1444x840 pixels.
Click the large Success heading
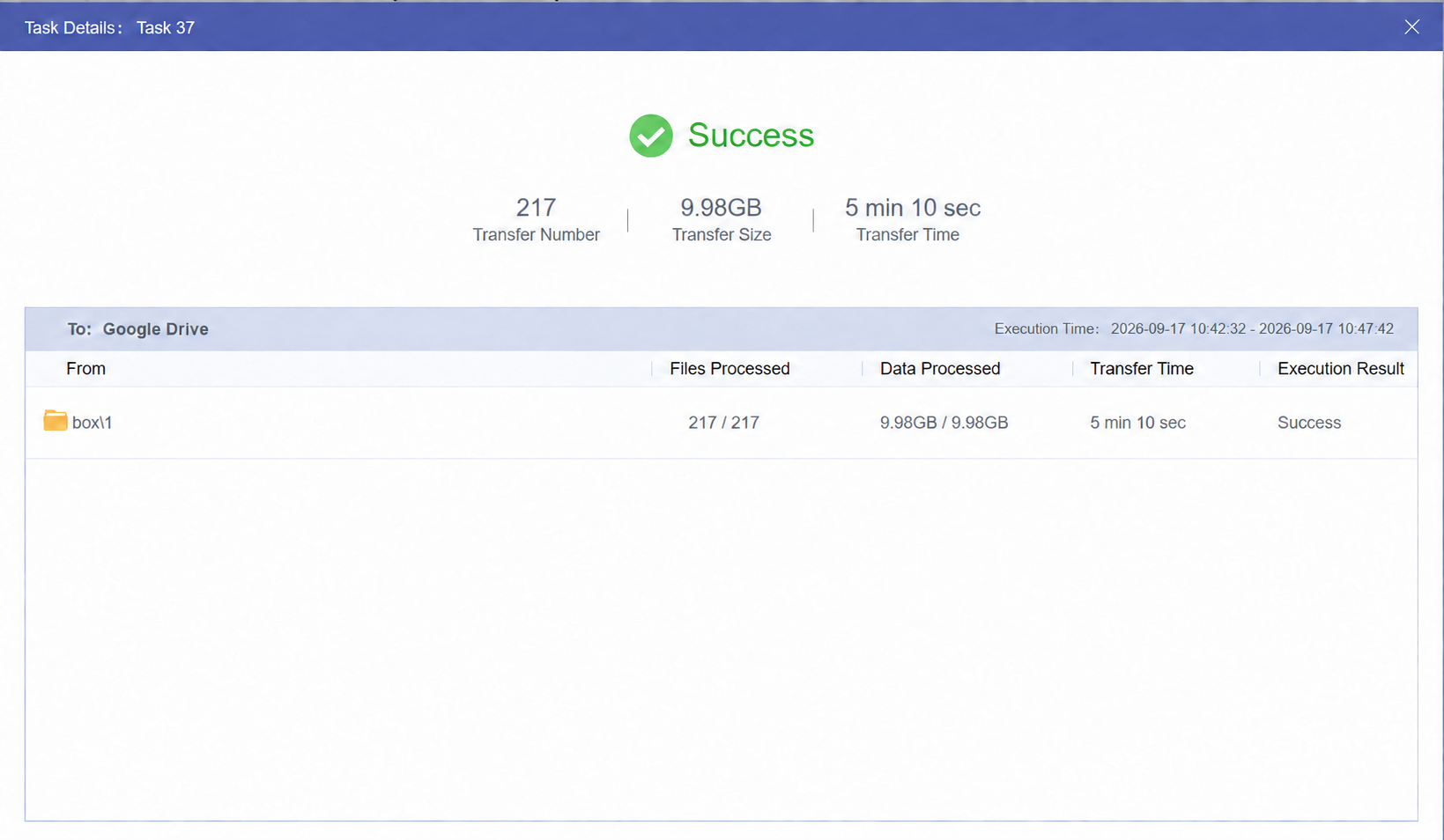(751, 136)
